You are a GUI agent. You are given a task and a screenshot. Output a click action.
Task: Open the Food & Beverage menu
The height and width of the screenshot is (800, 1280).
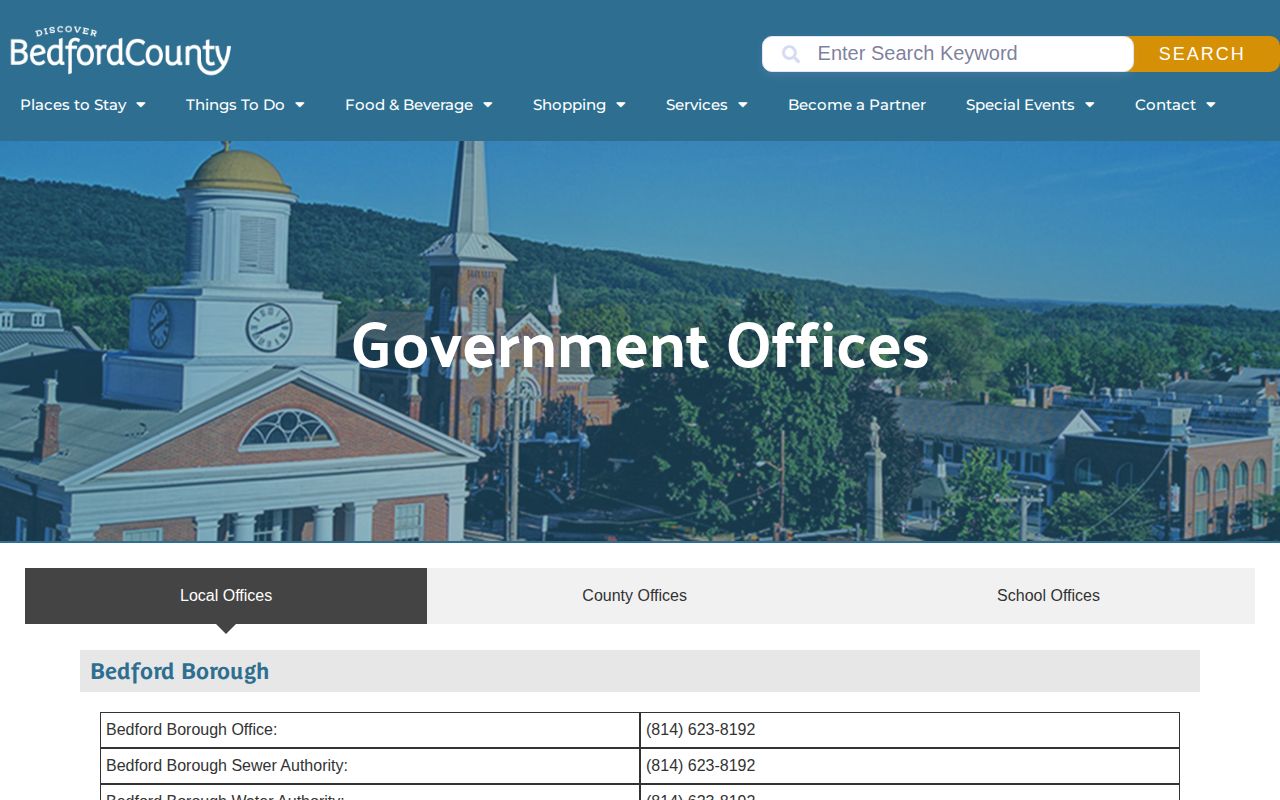[409, 105]
